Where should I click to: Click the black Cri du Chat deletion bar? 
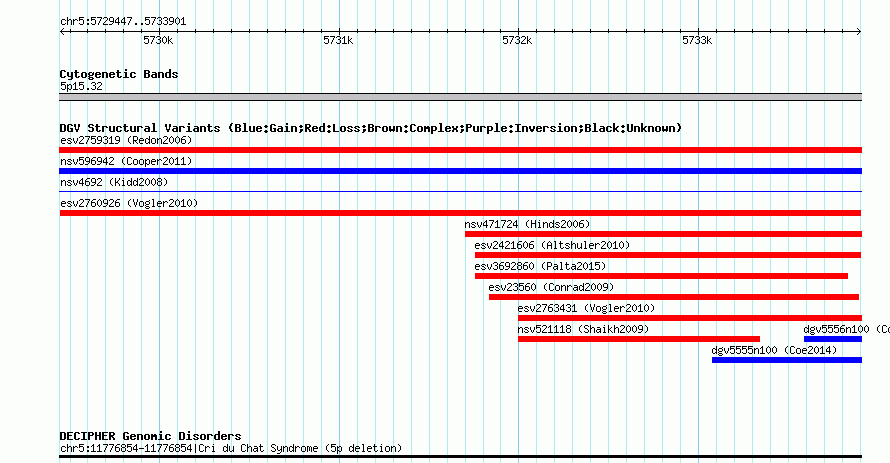click(460, 456)
